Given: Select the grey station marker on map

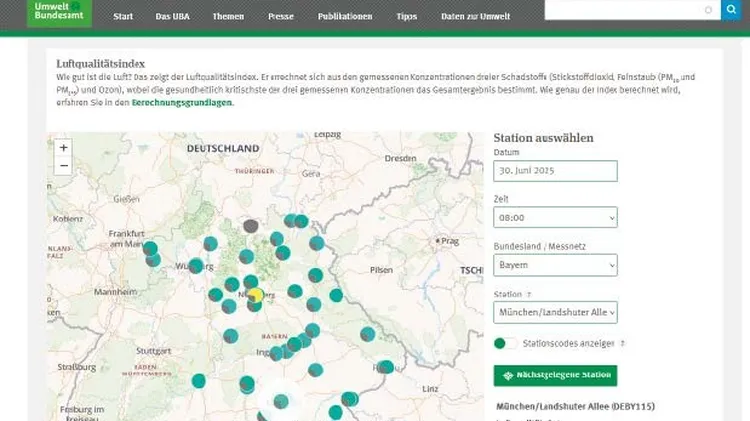Looking at the screenshot, I should (x=251, y=226).
